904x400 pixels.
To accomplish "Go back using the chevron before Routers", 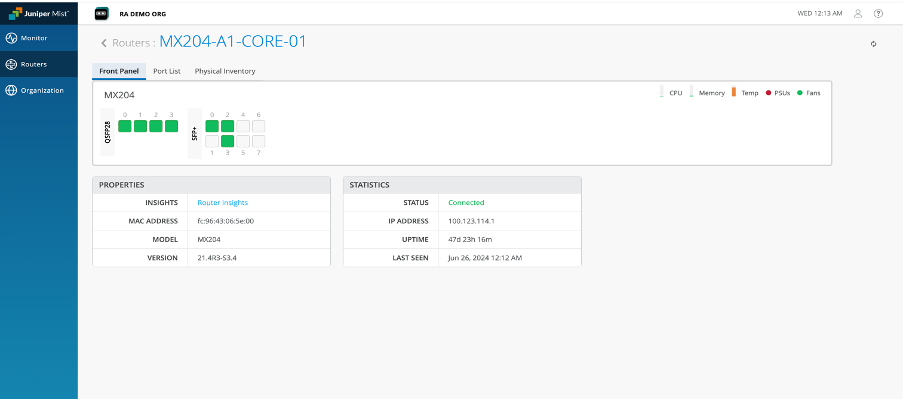I will (104, 43).
